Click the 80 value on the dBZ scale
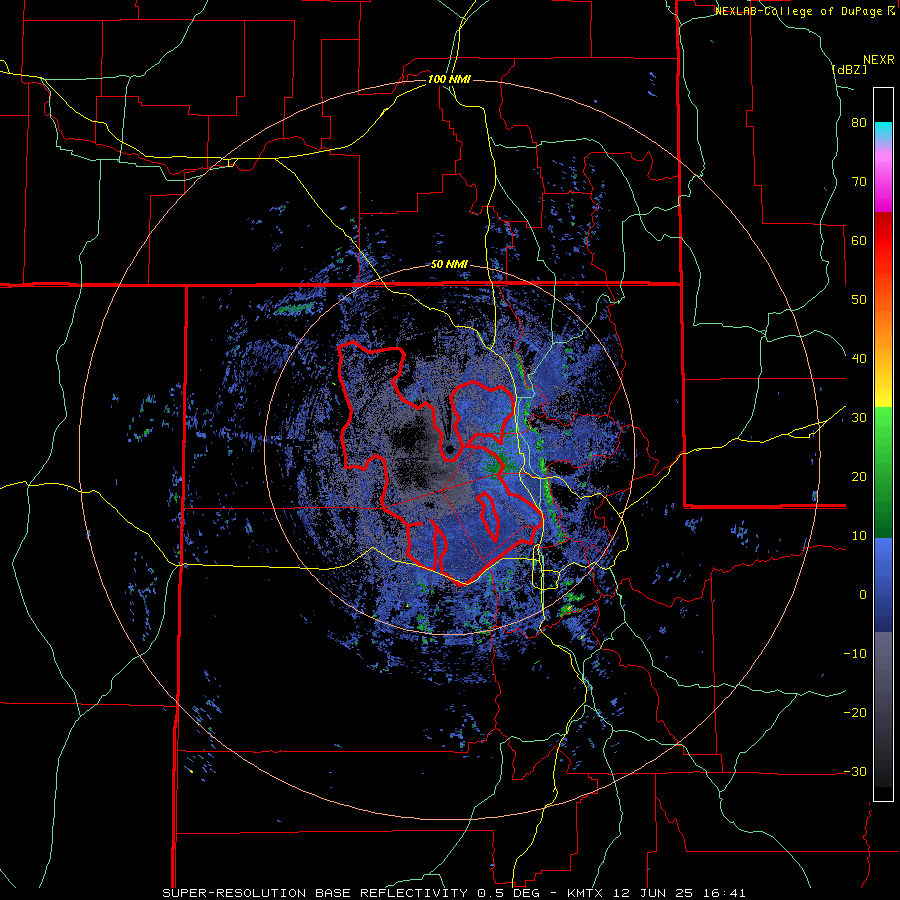 click(x=859, y=123)
